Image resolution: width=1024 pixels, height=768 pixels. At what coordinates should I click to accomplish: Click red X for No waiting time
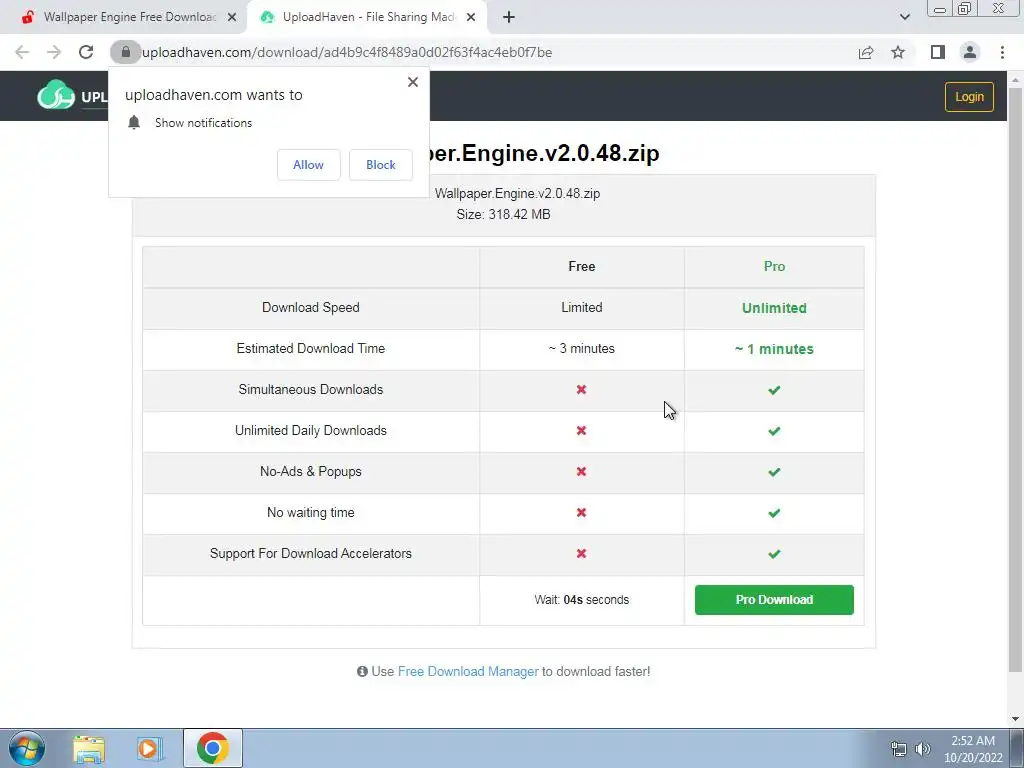pyautogui.click(x=581, y=513)
